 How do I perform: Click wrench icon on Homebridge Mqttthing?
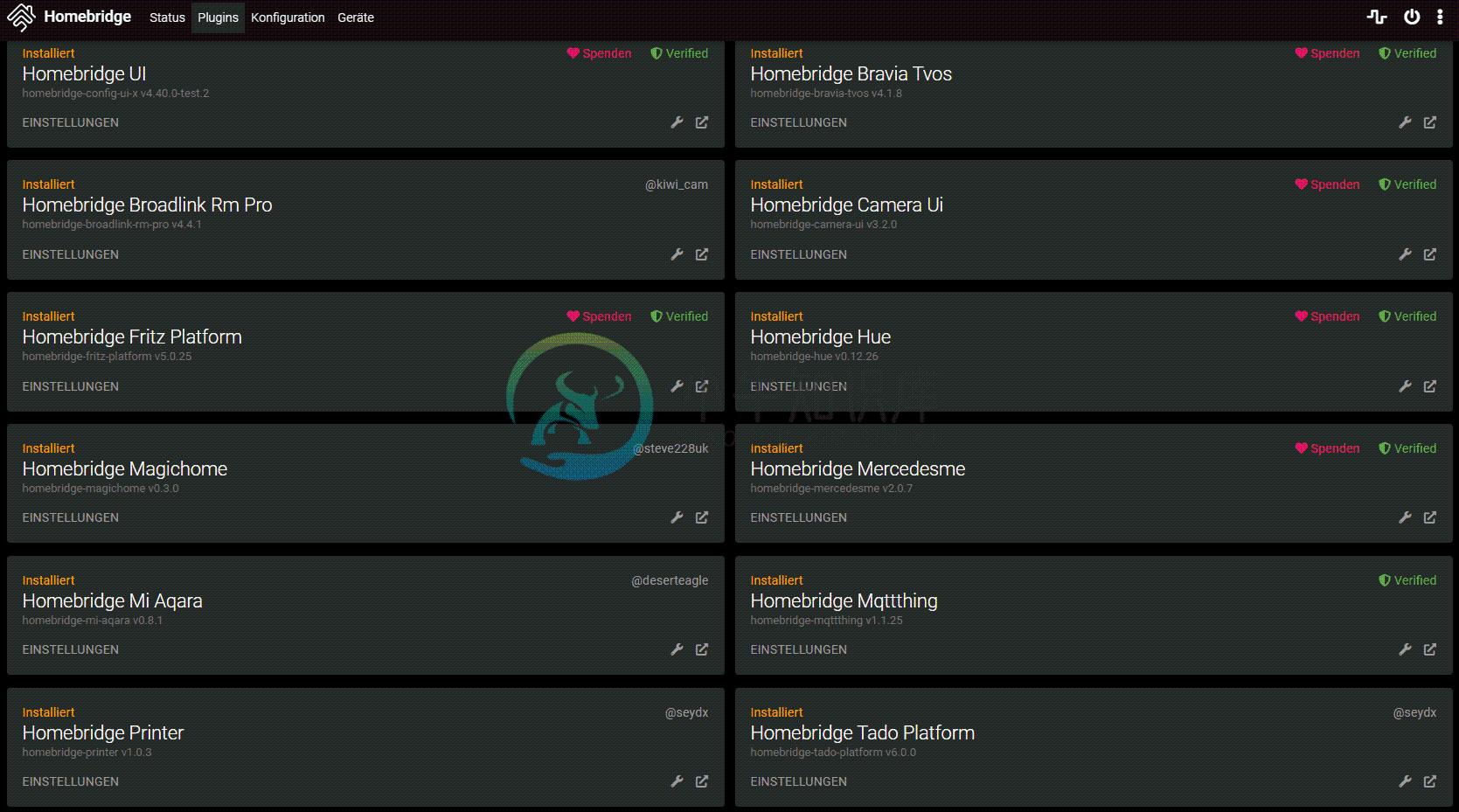coord(1405,649)
